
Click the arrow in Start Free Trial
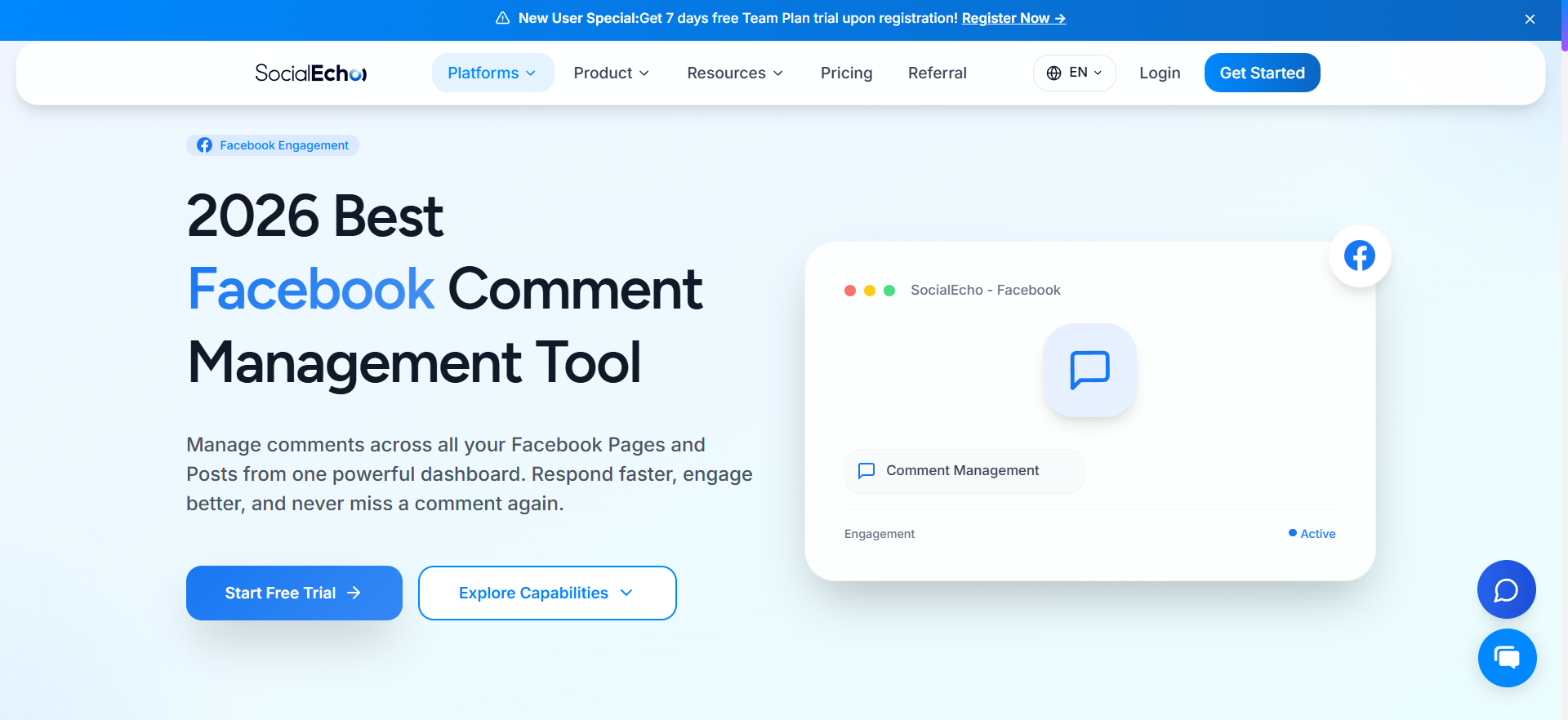354,593
